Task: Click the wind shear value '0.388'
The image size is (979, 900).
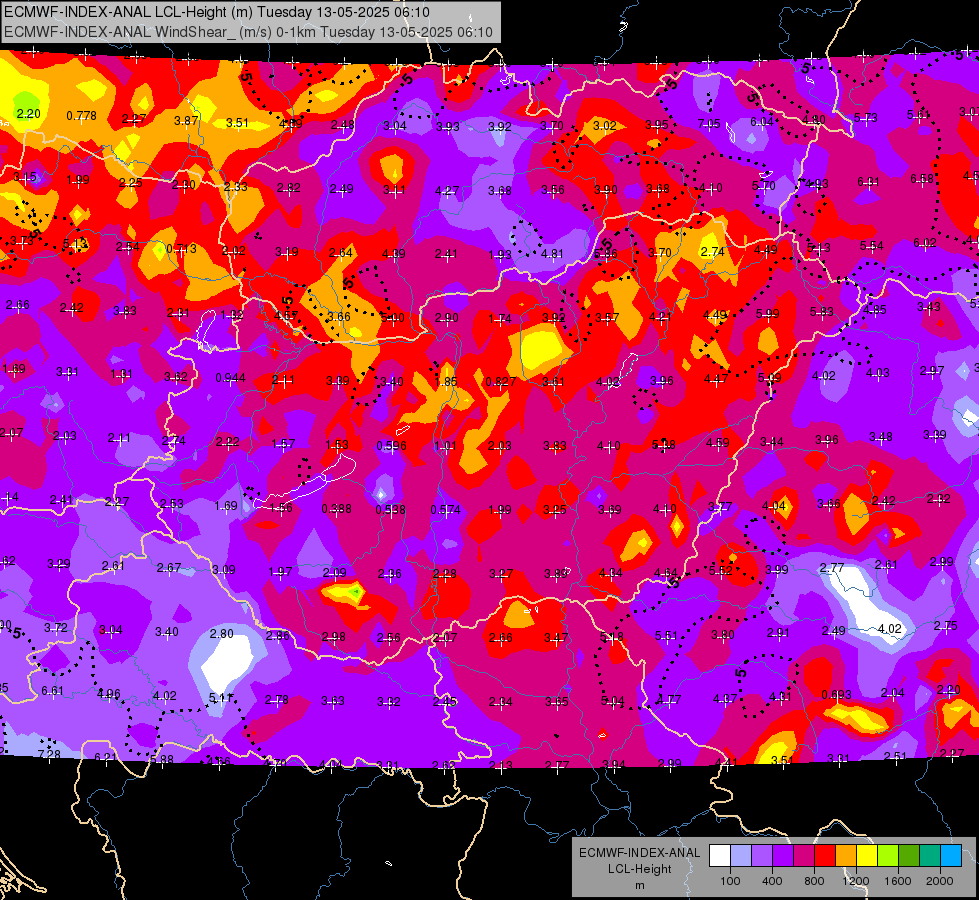Action: pyautogui.click(x=337, y=508)
